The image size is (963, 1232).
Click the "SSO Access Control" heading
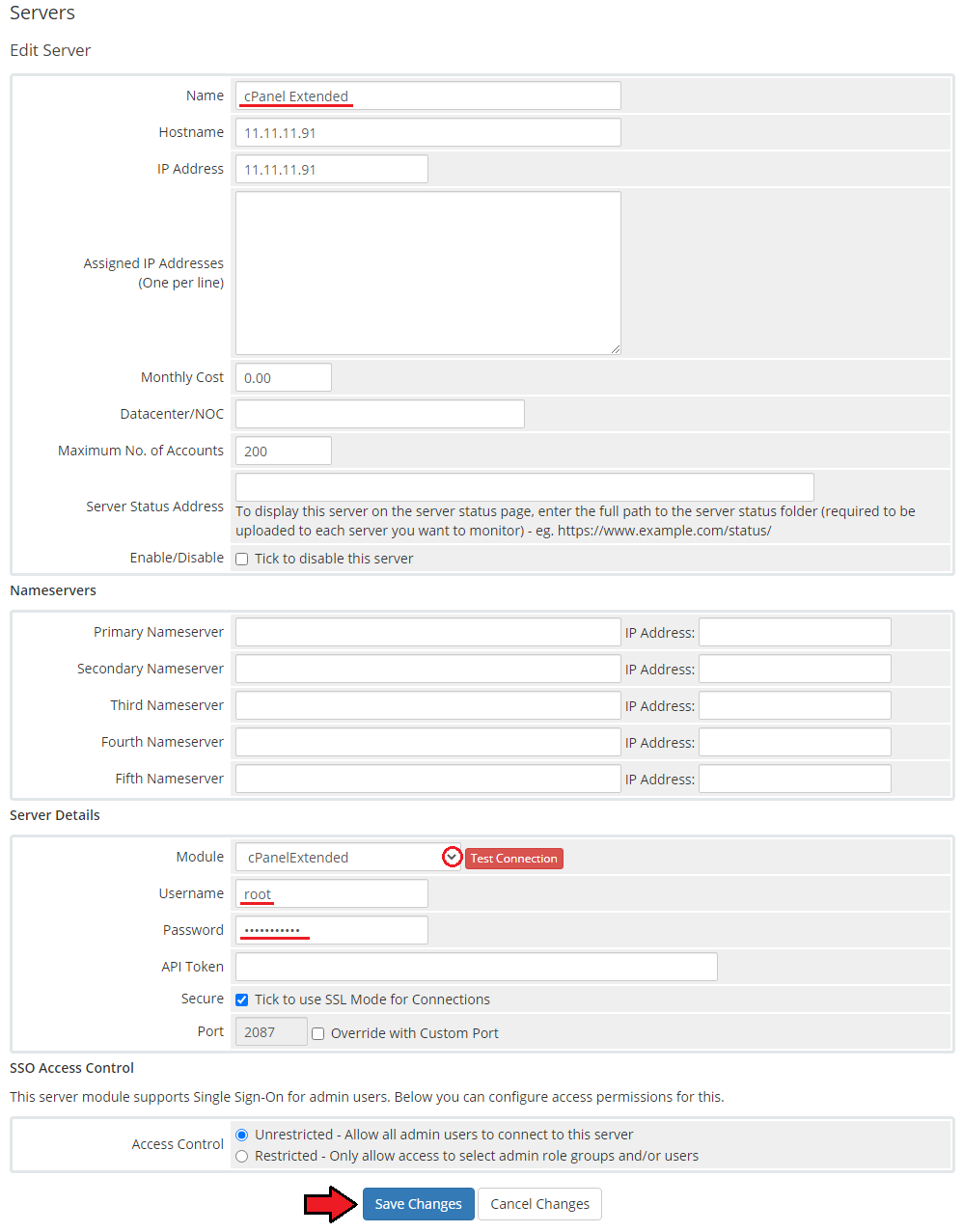tap(71, 1068)
